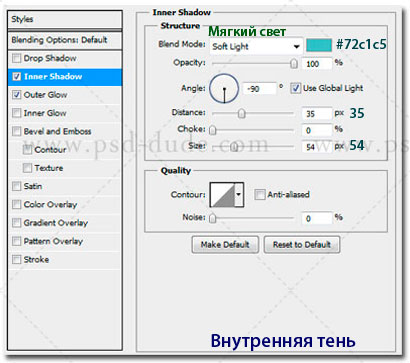Open the Blend Mode Soft Light dropdown
Screen dimensions: 410x363
(256, 46)
